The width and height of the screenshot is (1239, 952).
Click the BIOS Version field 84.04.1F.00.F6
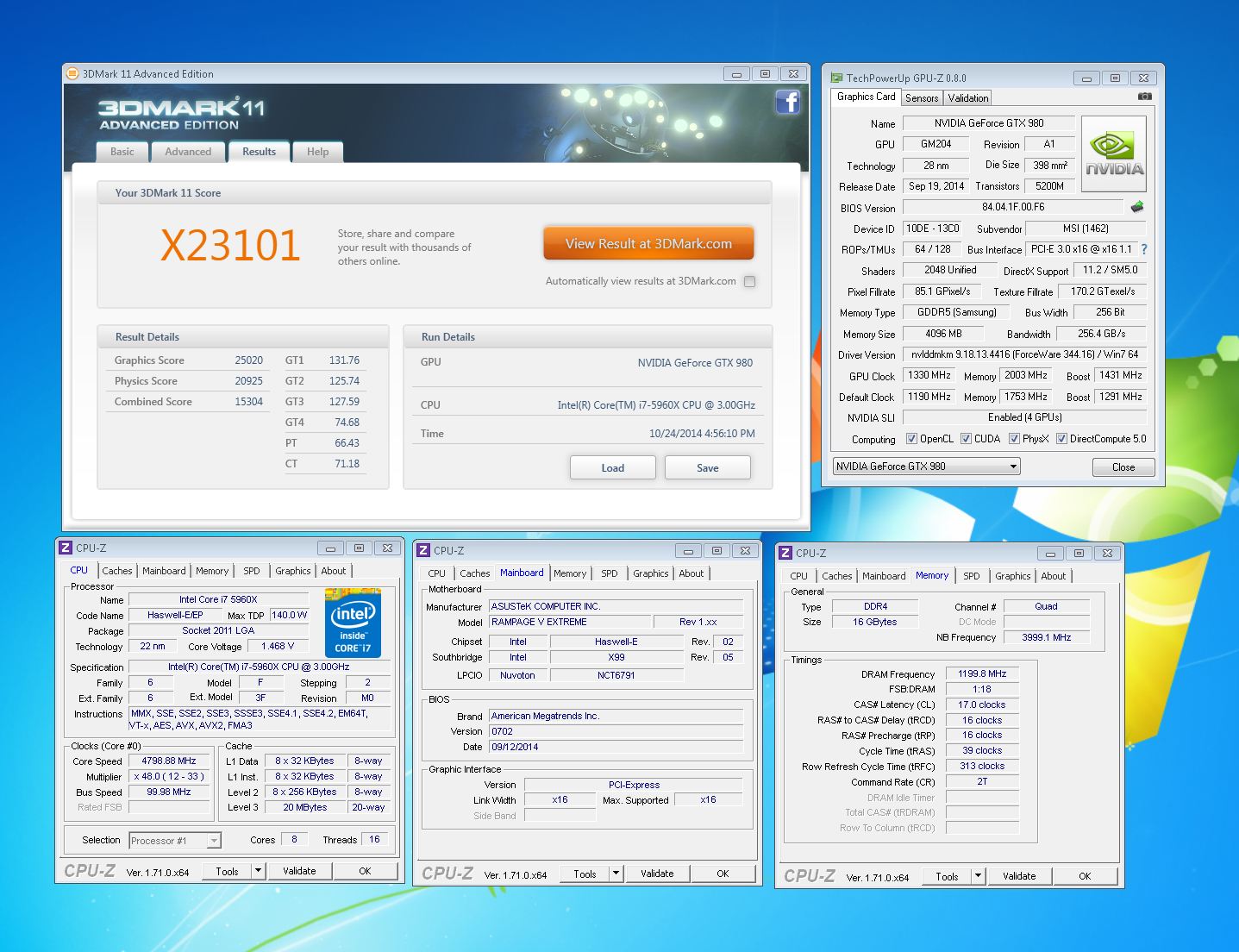coord(1013,207)
